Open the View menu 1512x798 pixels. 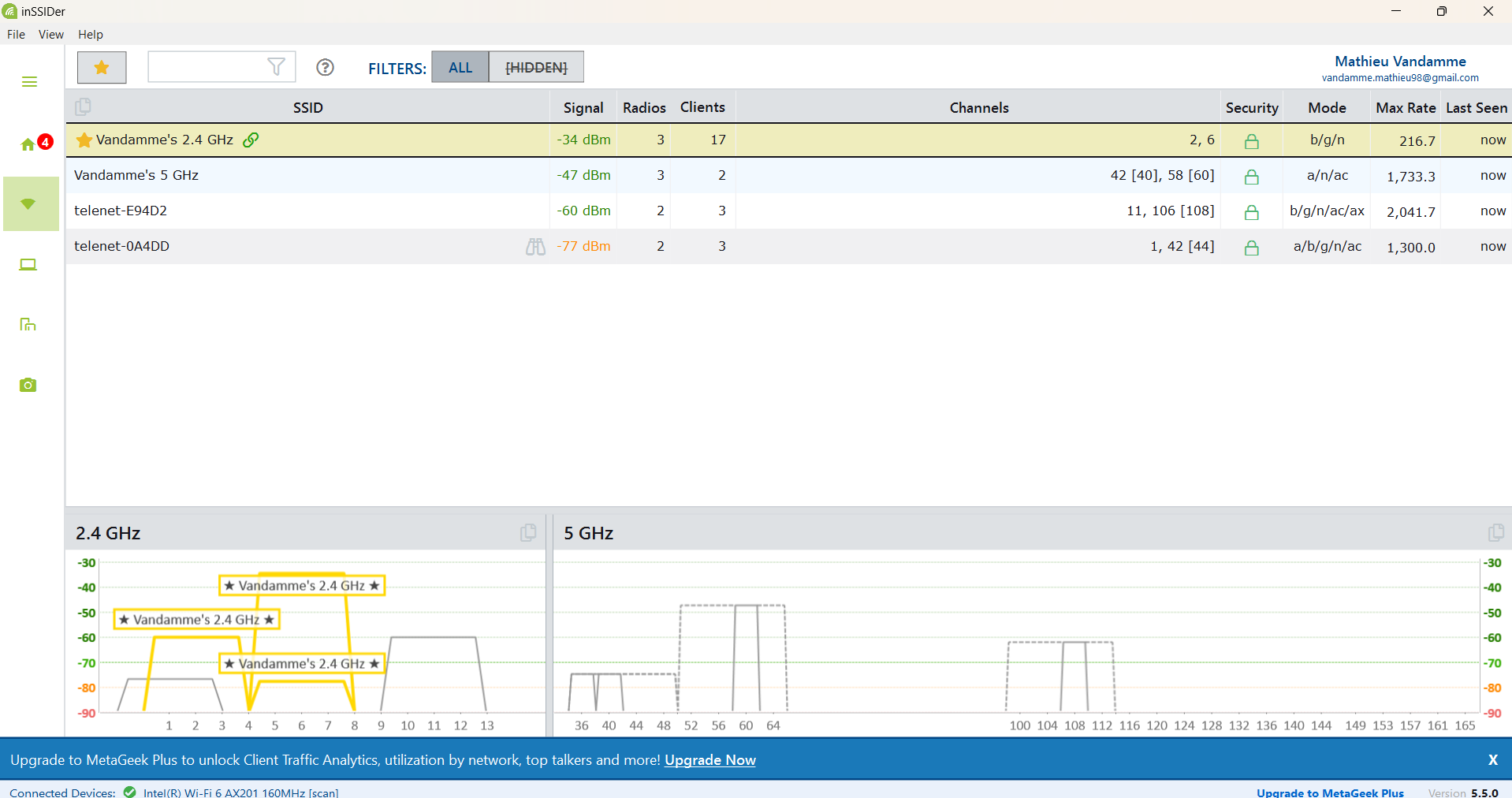click(51, 35)
